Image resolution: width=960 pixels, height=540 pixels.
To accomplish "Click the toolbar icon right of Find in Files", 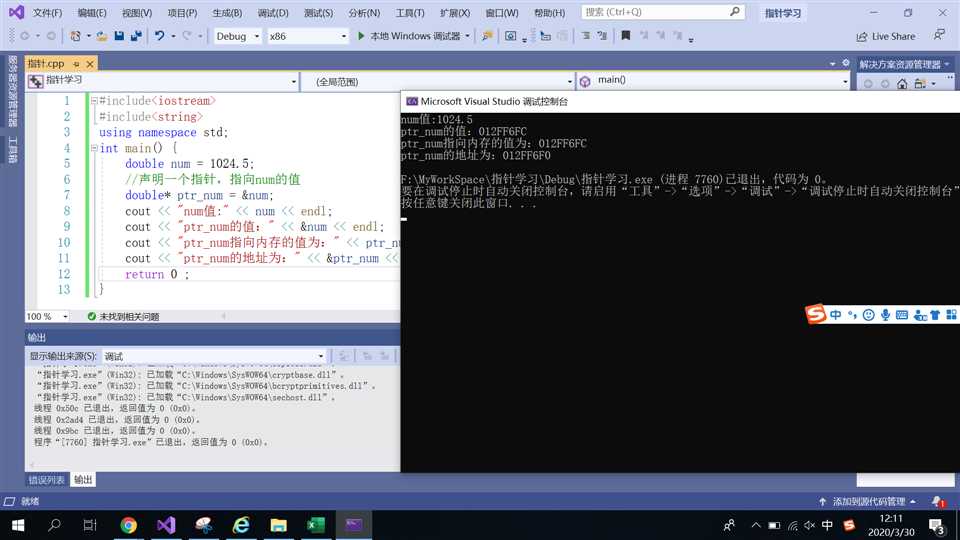I will (510, 36).
